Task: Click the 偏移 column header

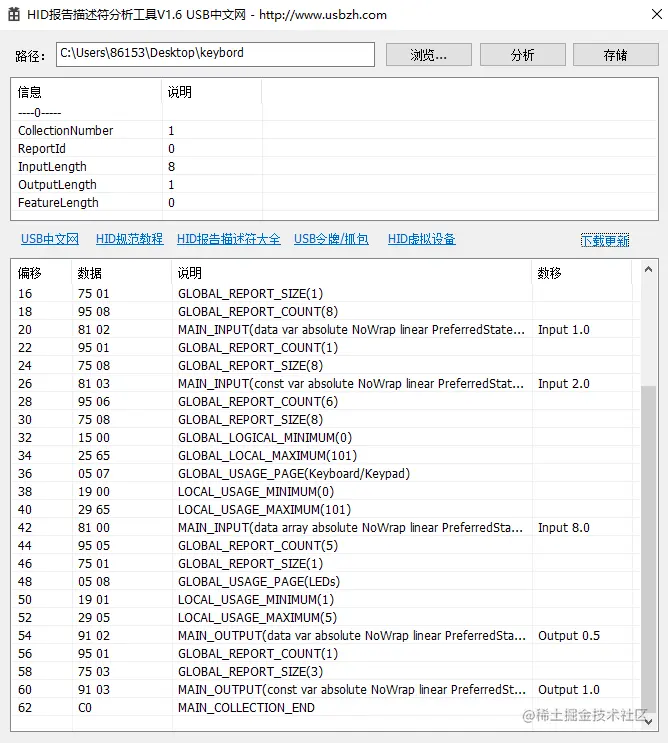Action: click(41, 273)
